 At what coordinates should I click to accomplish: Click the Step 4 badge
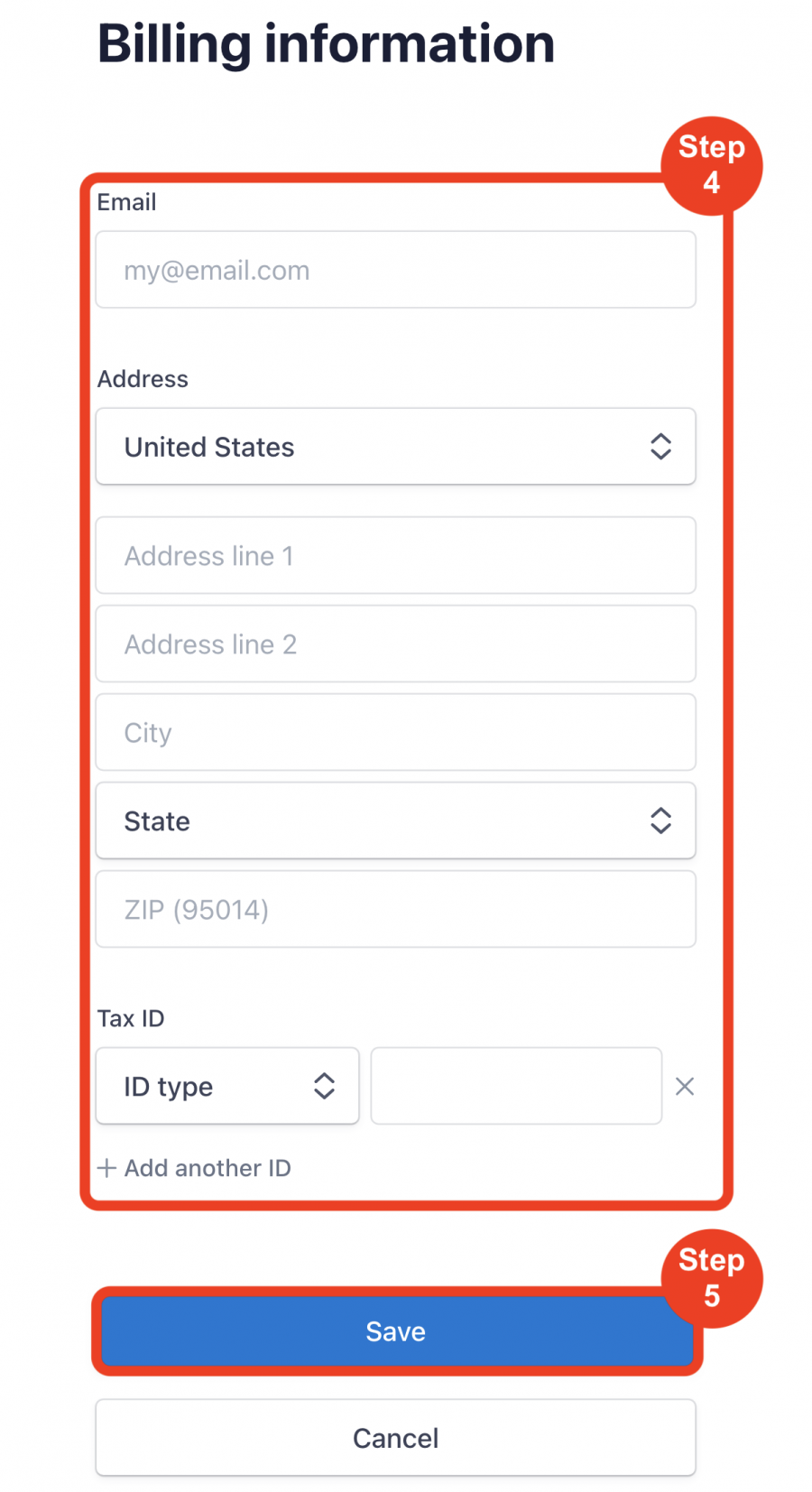tap(712, 166)
